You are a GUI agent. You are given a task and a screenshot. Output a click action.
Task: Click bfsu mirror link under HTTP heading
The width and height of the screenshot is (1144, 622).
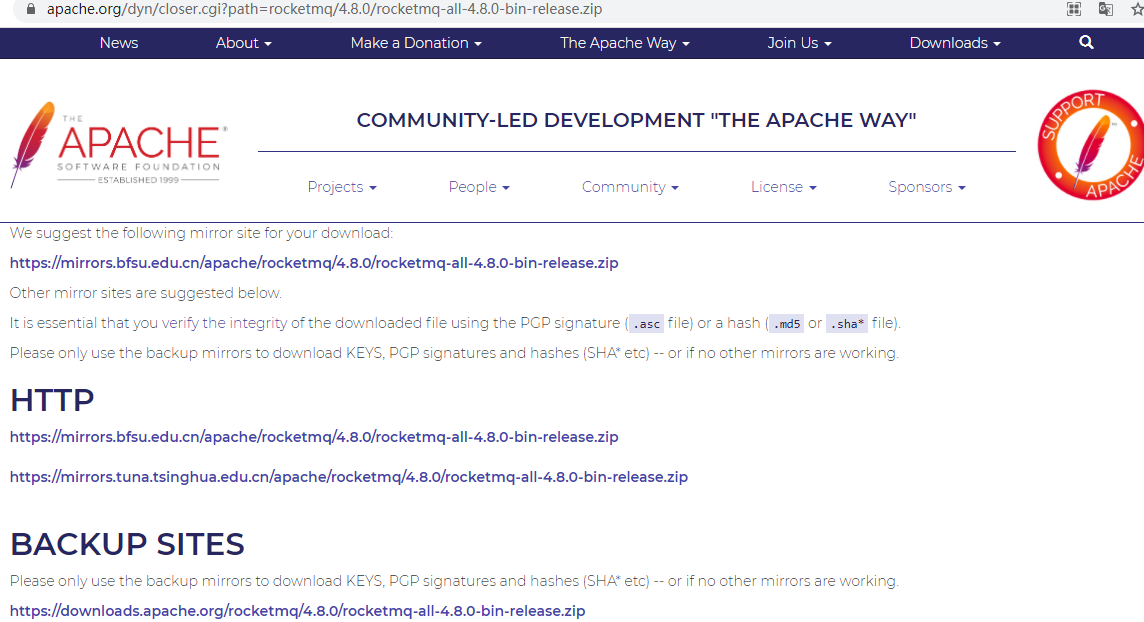[314, 437]
